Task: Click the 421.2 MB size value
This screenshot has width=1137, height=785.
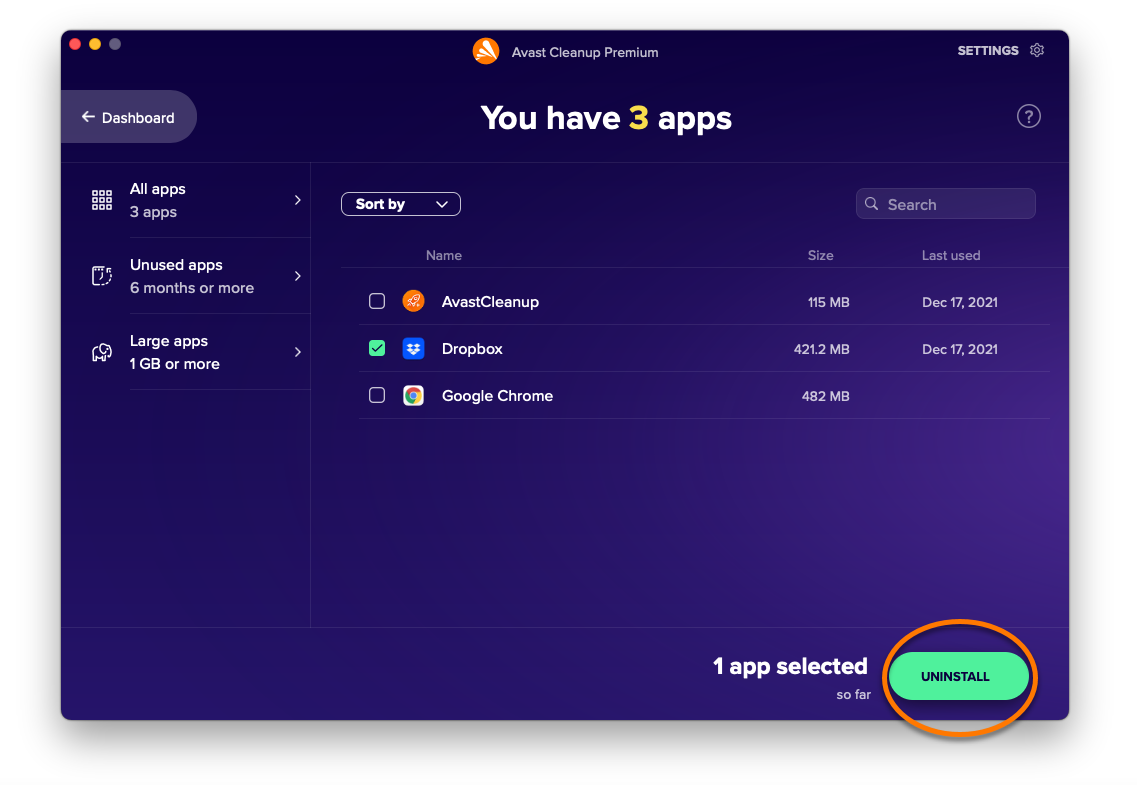Action: pos(822,349)
